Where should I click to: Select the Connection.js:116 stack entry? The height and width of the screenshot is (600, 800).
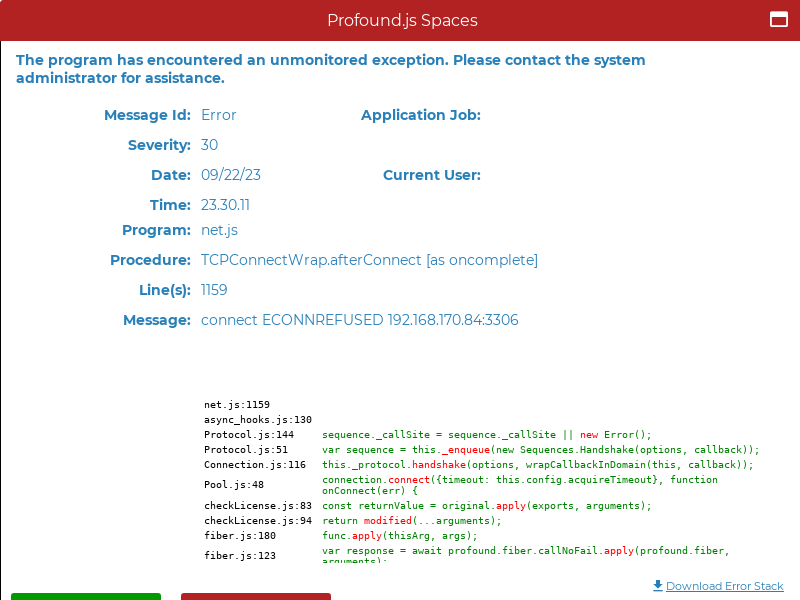[255, 465]
